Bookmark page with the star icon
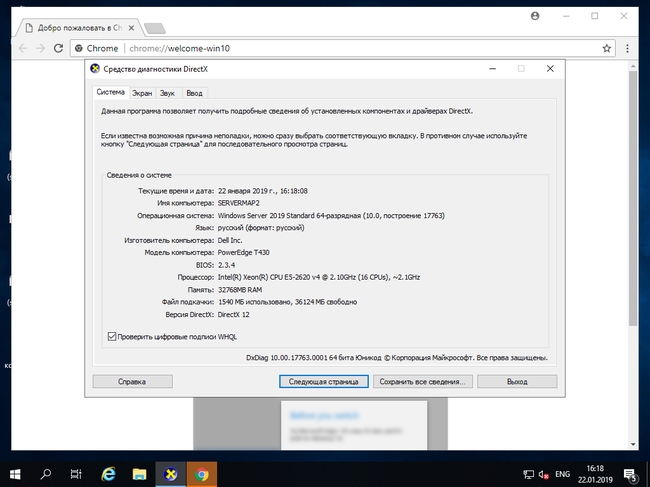This screenshot has height=487, width=650. (606, 48)
